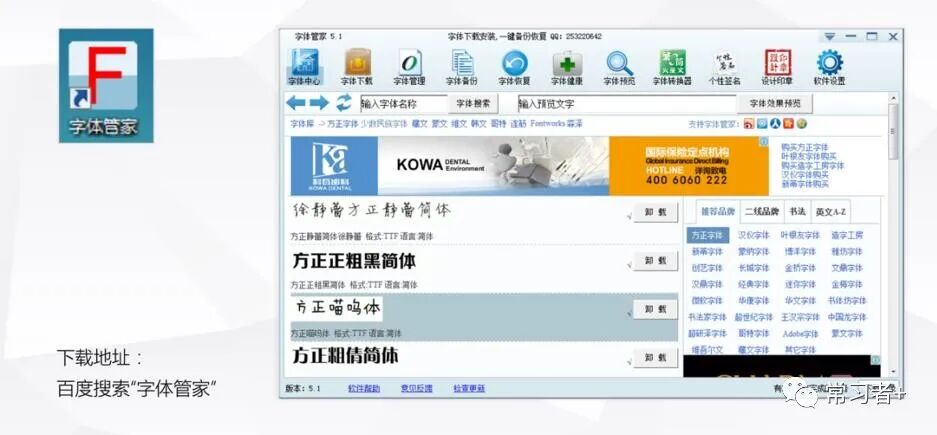Switch to the 推荐品牌 tab

(x=718, y=212)
